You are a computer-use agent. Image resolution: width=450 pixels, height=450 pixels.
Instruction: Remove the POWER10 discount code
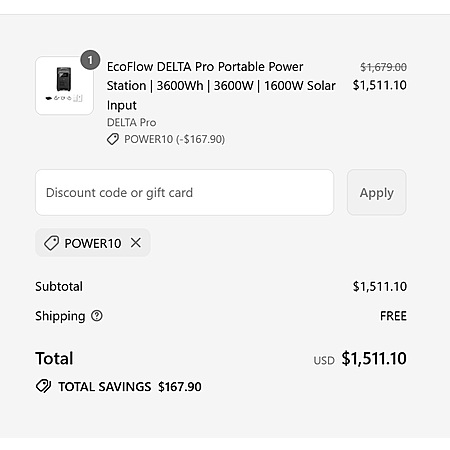pyautogui.click(x=136, y=243)
